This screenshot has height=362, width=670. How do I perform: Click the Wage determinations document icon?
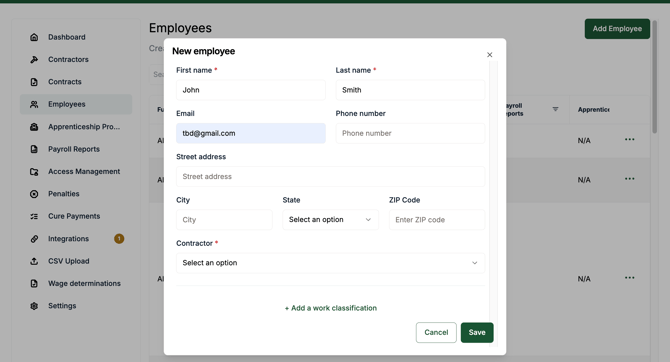coord(34,283)
